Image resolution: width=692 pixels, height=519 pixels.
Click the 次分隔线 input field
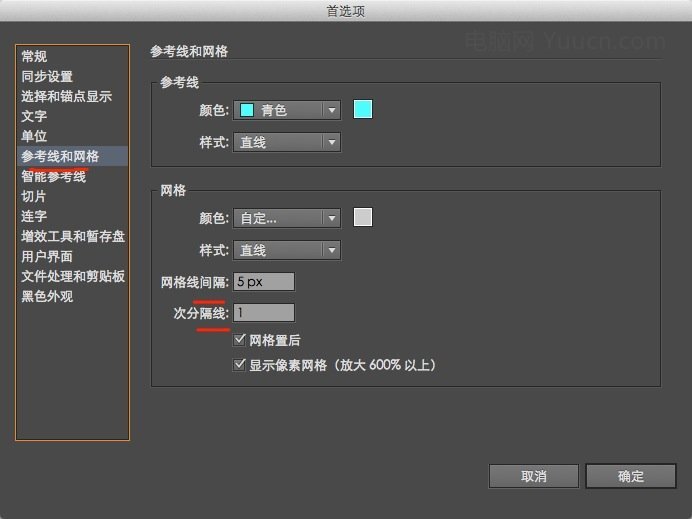tap(264, 312)
